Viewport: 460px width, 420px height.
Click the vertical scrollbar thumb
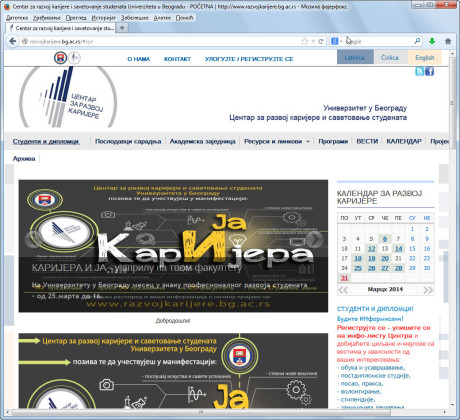coord(452,103)
